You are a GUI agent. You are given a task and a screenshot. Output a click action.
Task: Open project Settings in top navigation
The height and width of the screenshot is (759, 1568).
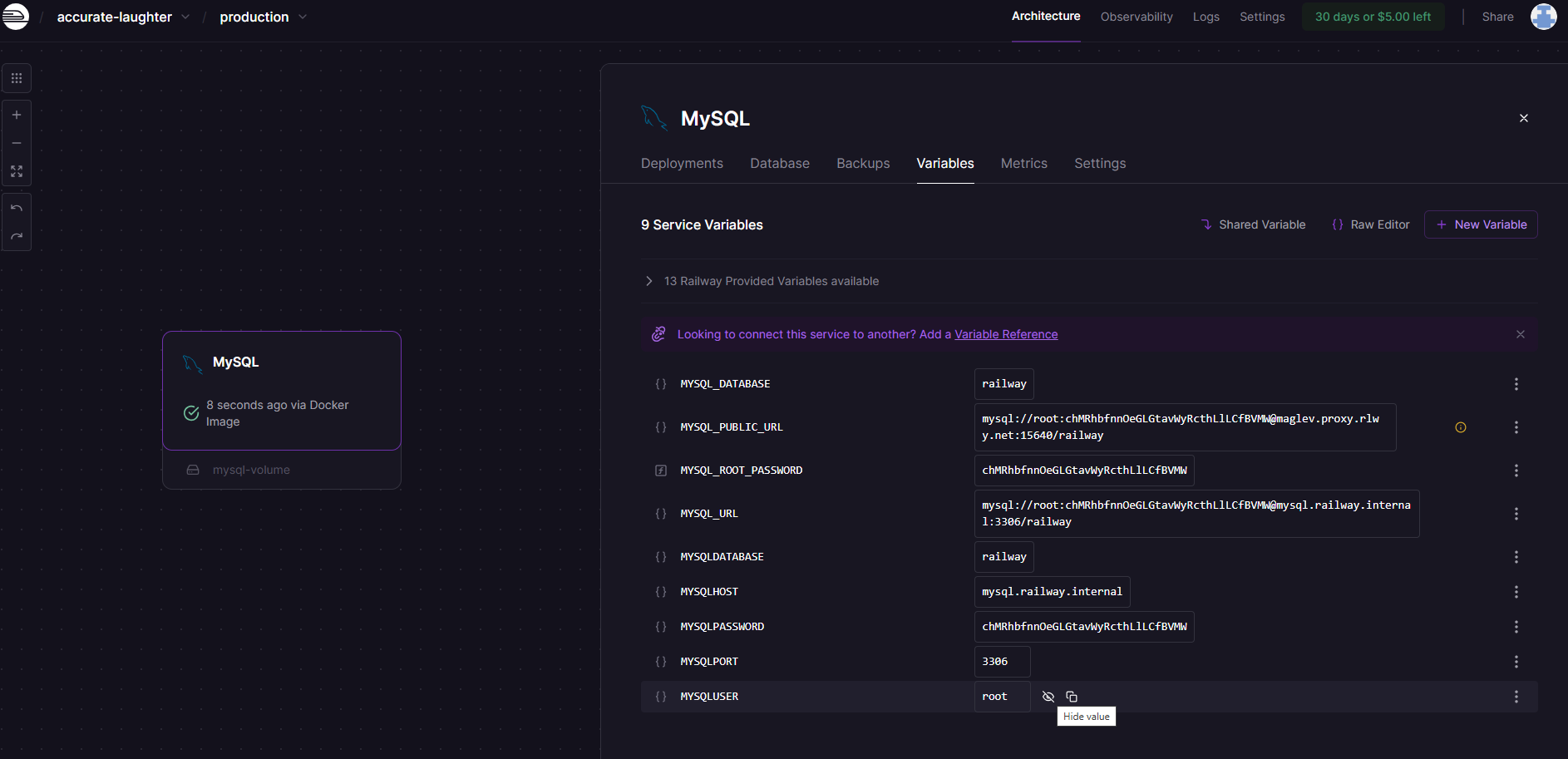pyautogui.click(x=1262, y=17)
